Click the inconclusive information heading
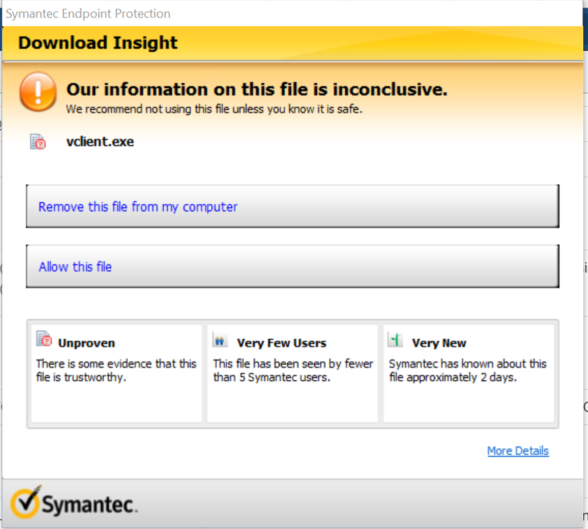 (x=257, y=89)
